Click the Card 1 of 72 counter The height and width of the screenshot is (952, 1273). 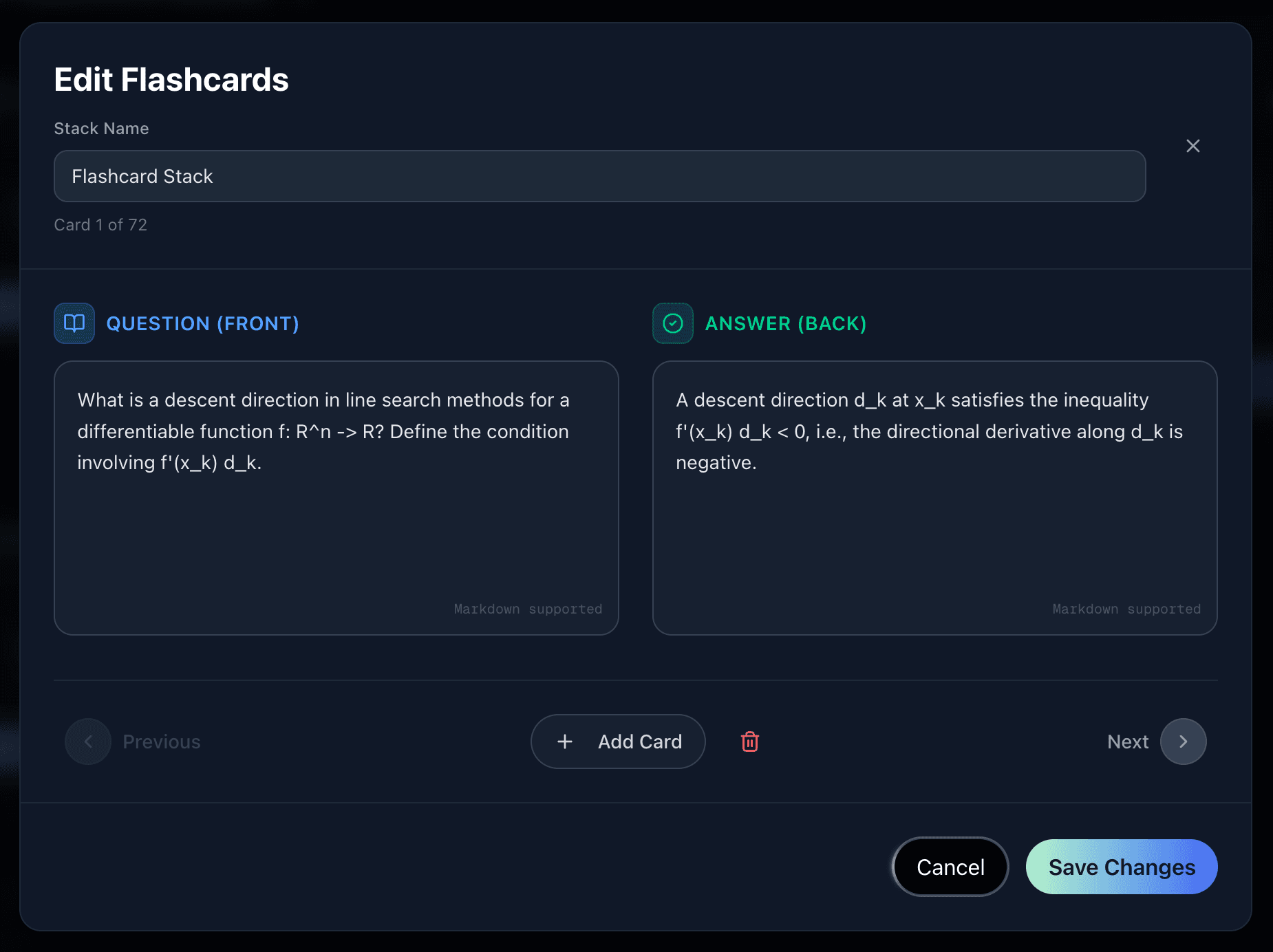point(100,225)
